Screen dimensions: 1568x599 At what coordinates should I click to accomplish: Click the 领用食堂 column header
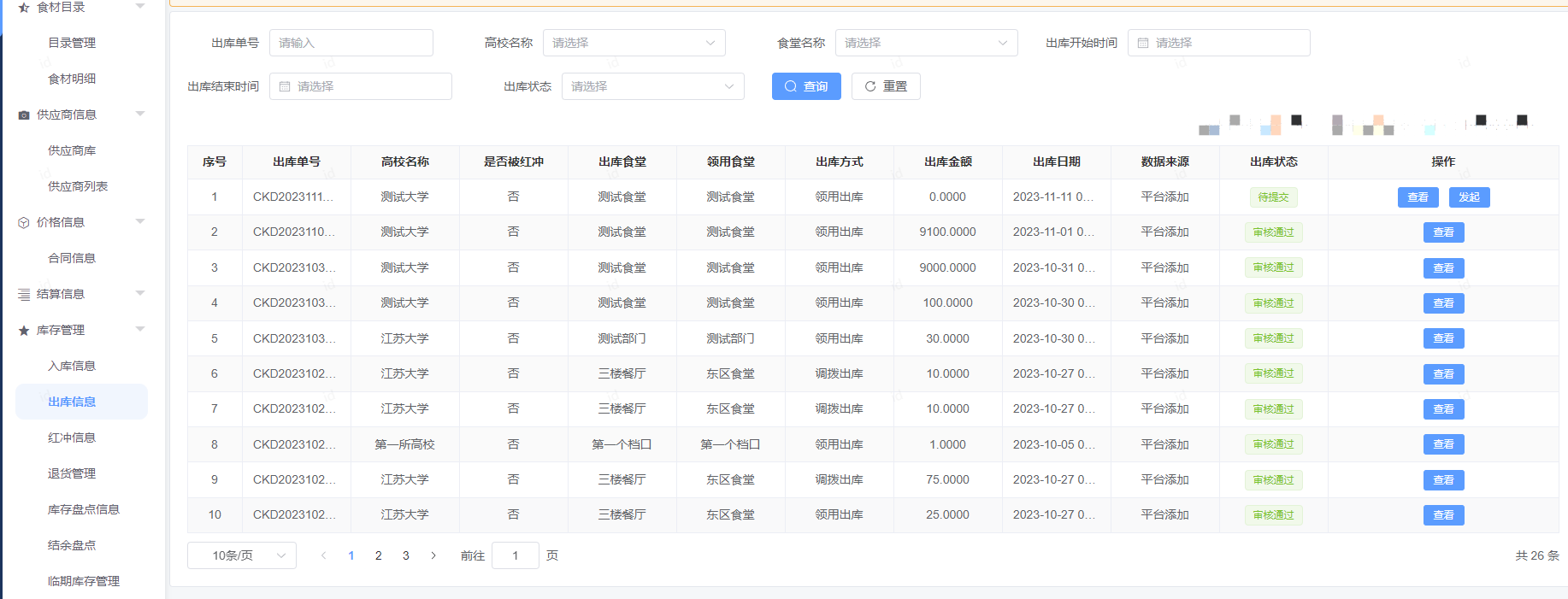pyautogui.click(x=731, y=161)
